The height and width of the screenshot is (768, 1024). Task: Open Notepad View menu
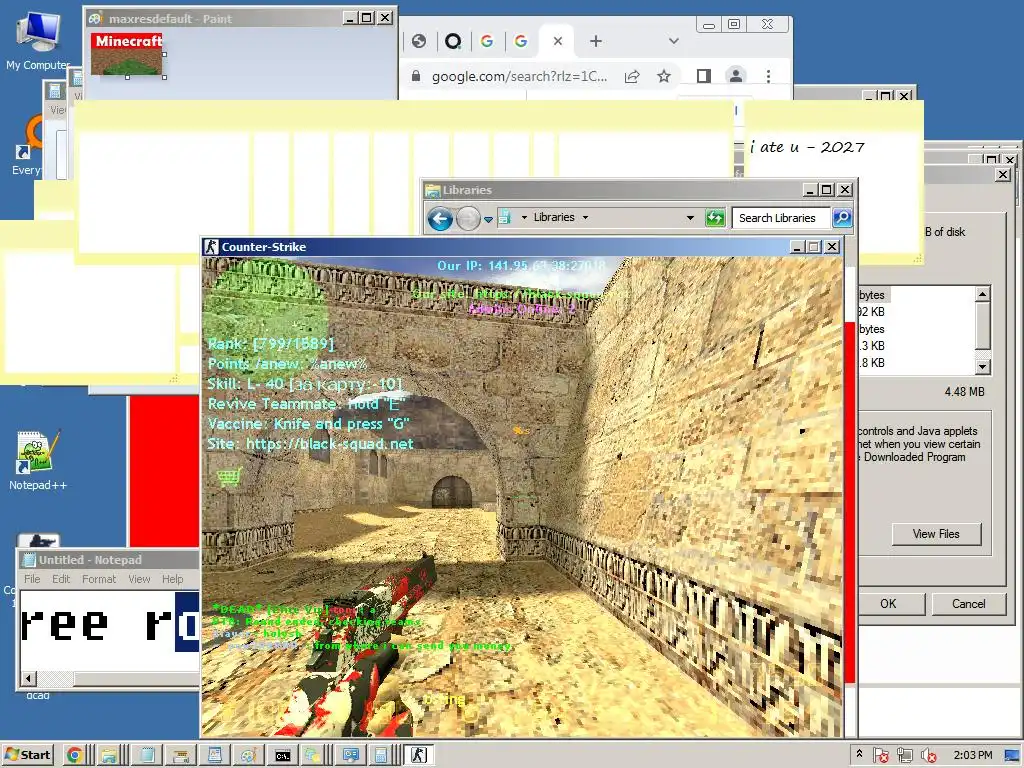click(x=139, y=579)
